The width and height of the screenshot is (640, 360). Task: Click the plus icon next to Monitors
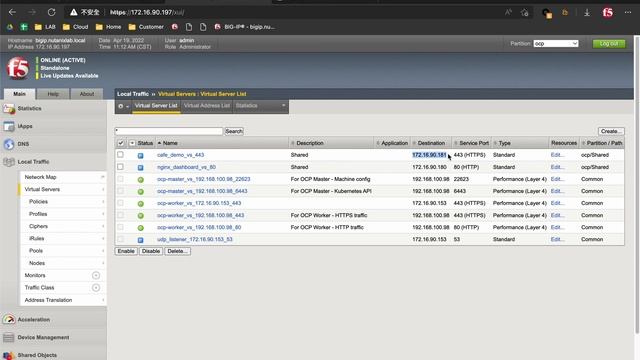point(96,276)
